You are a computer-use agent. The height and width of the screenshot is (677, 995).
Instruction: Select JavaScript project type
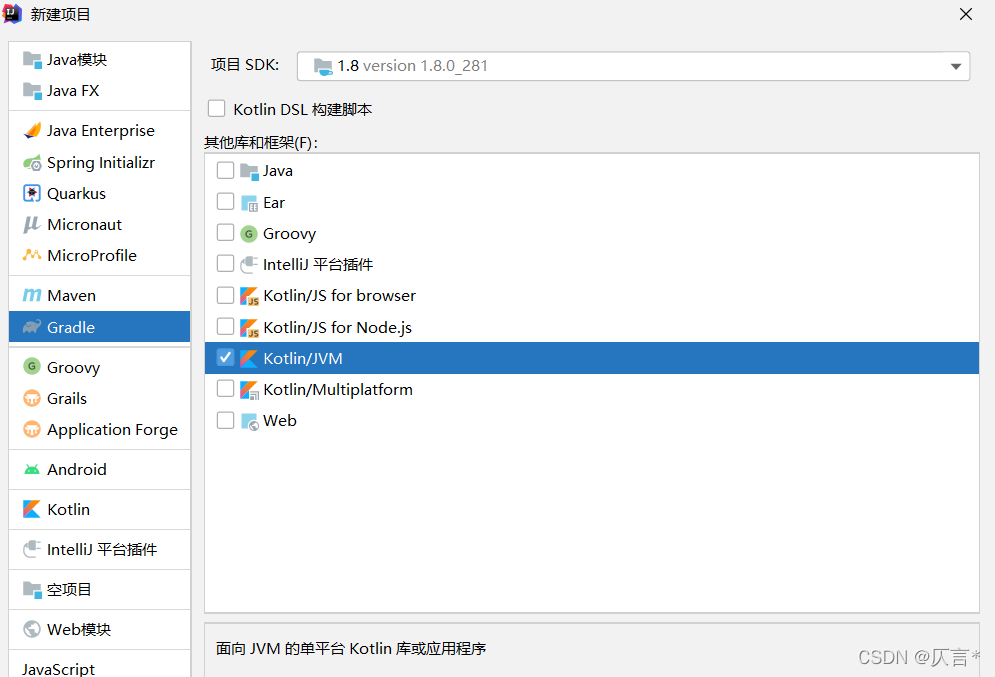click(100, 669)
